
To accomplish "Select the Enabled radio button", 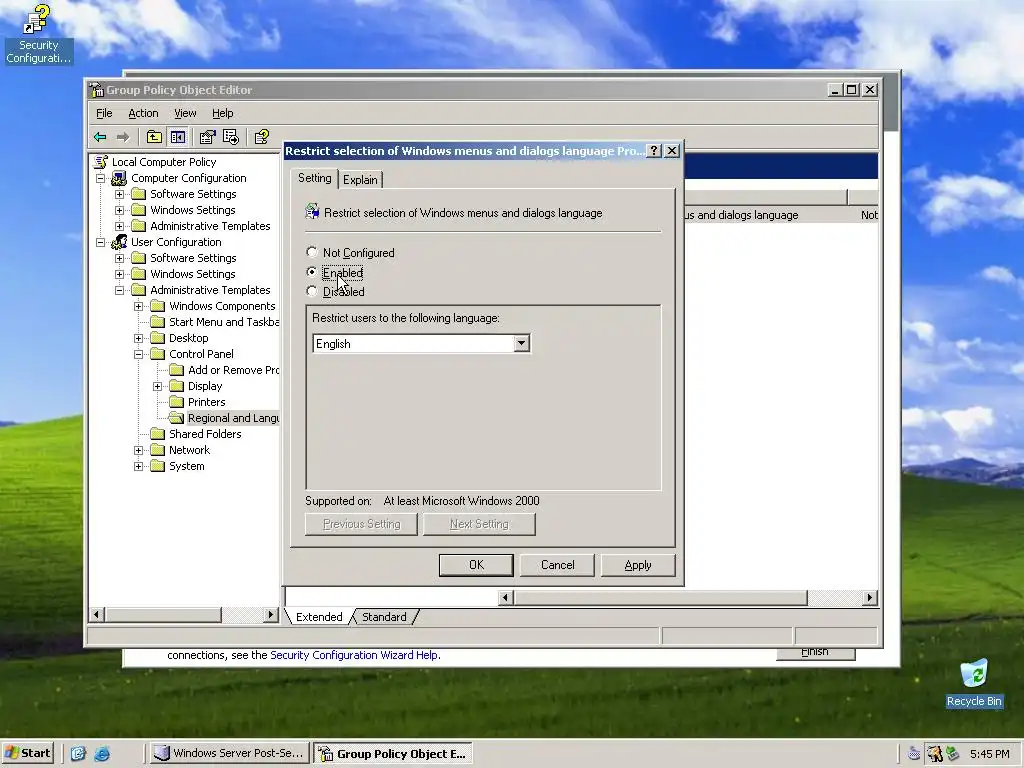I will pos(312,272).
